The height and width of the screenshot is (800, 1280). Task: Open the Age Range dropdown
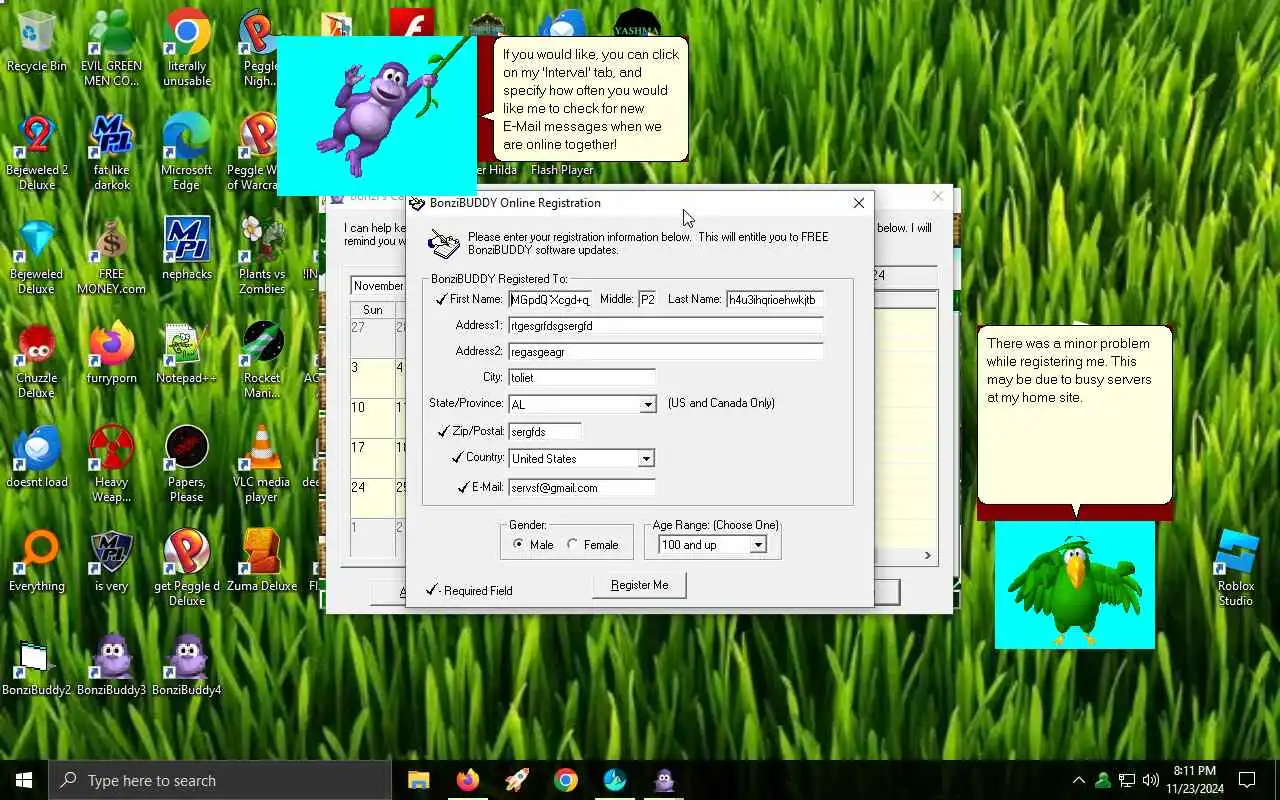(x=758, y=545)
